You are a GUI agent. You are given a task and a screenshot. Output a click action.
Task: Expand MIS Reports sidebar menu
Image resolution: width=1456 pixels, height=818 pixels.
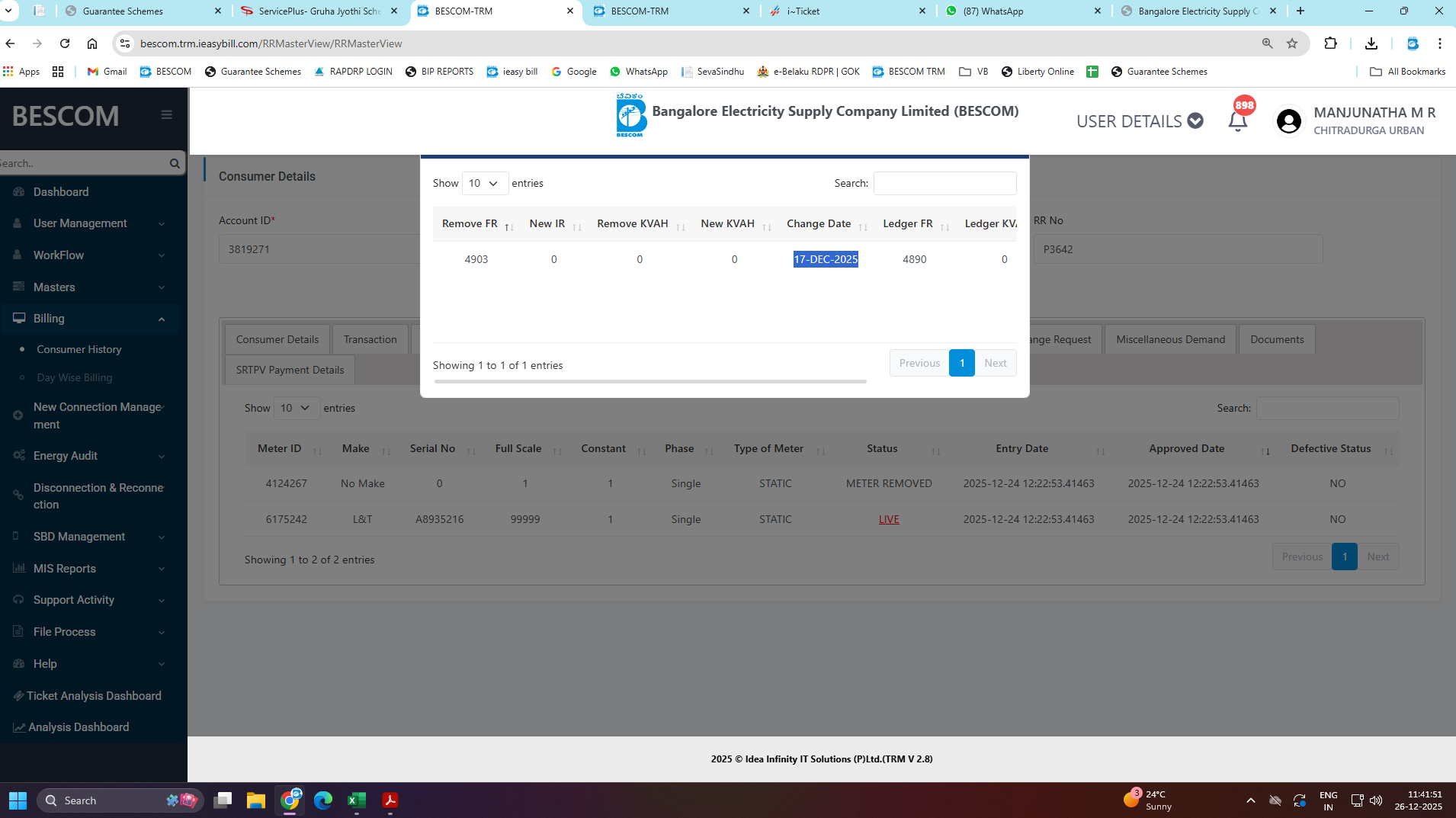(90, 569)
